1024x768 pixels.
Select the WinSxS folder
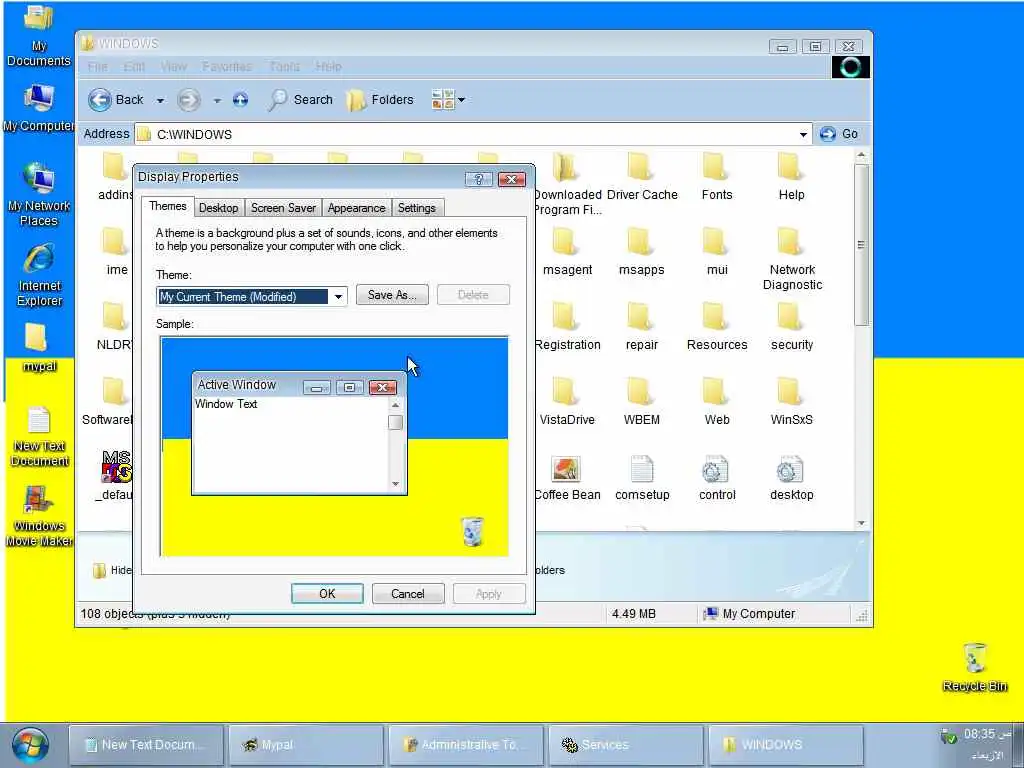792,402
